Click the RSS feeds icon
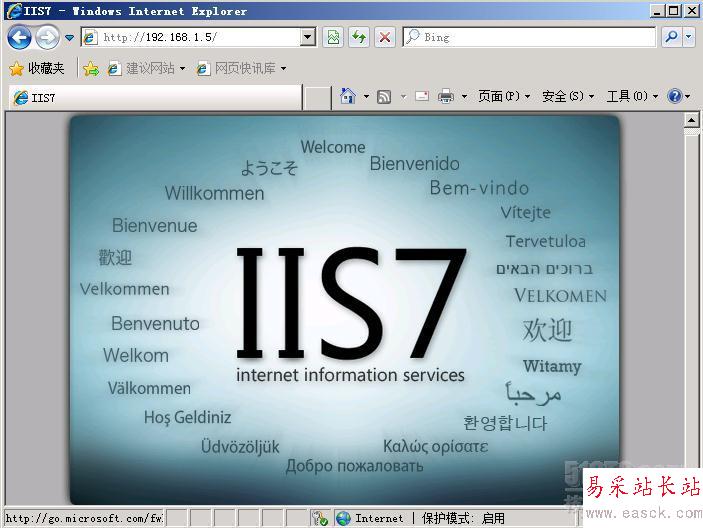 [384, 96]
